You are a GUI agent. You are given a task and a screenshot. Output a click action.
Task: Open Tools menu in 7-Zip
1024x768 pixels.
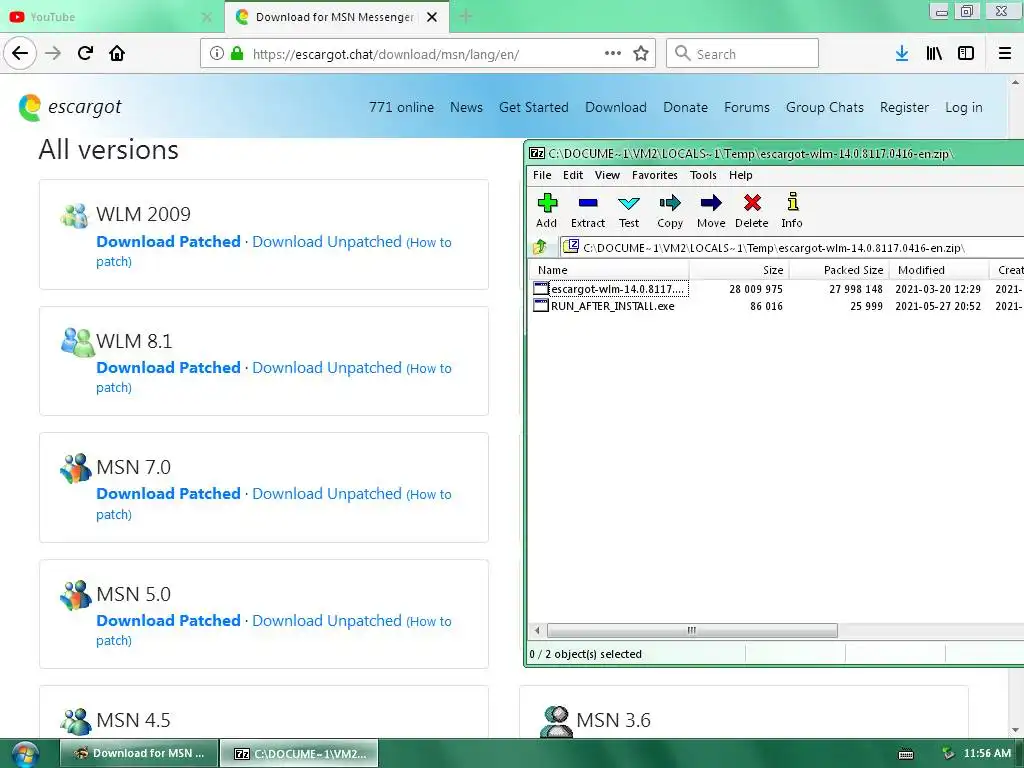[x=703, y=175]
